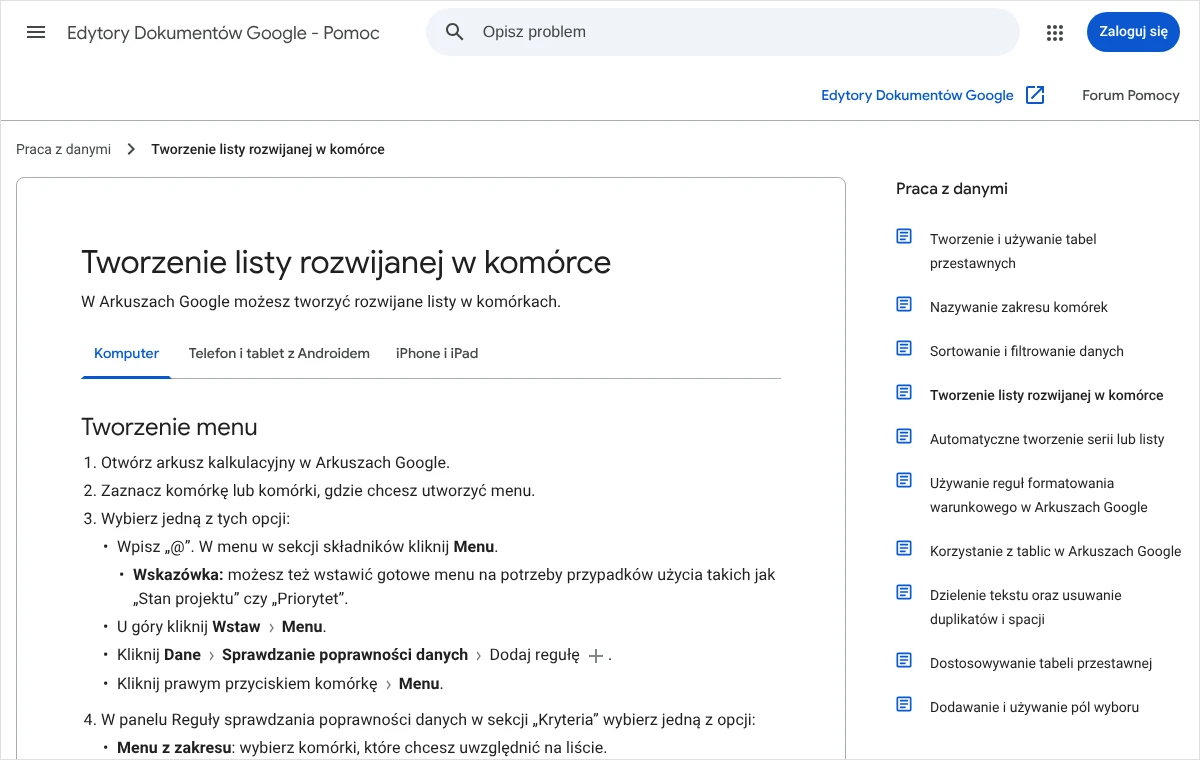This screenshot has height=760, width=1200.
Task: Click document icon beside Dzielenie tekstu oraz usuwanie duplikatów
Action: click(904, 592)
